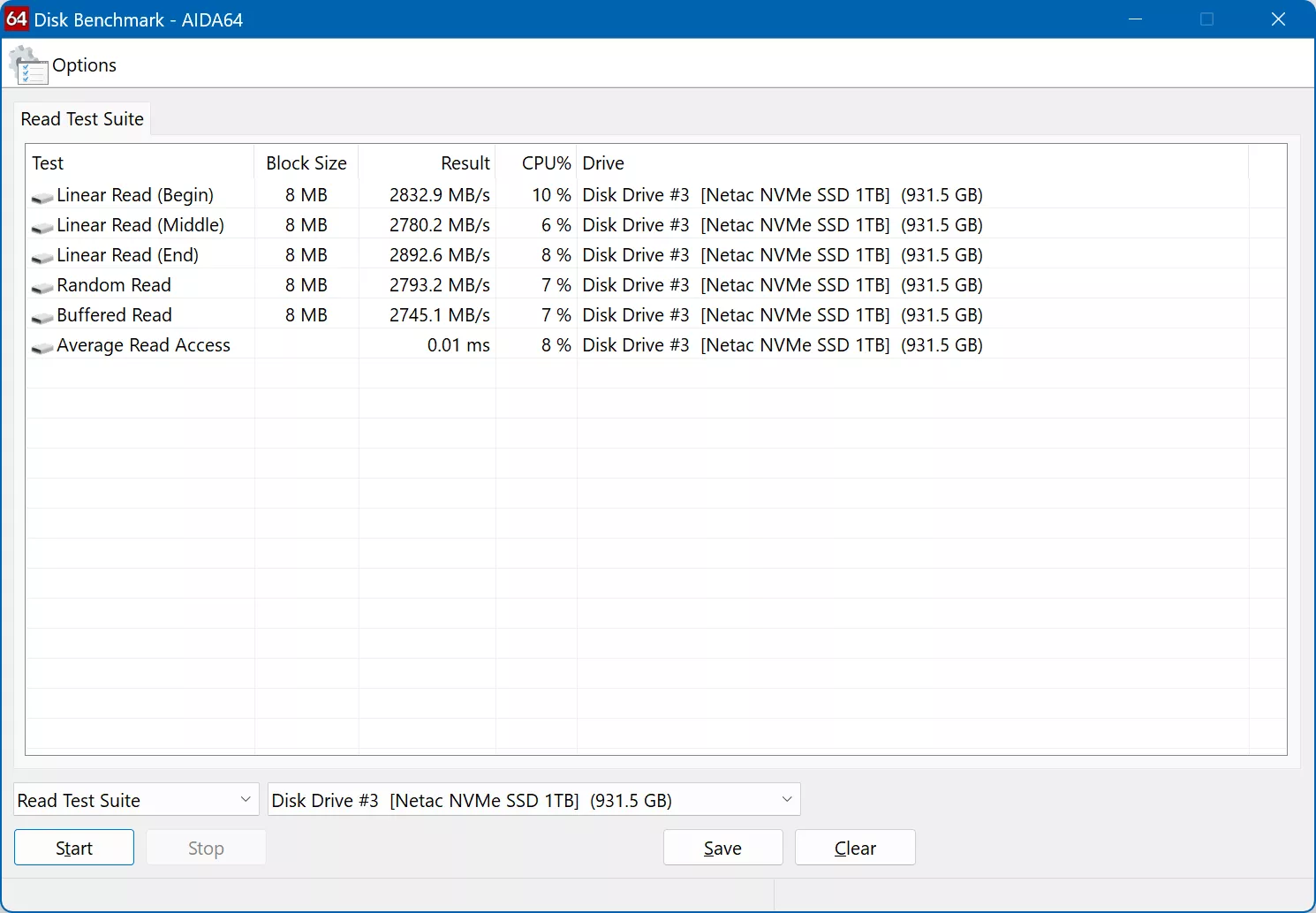Click the 6 % CPU usage value

pos(556,225)
